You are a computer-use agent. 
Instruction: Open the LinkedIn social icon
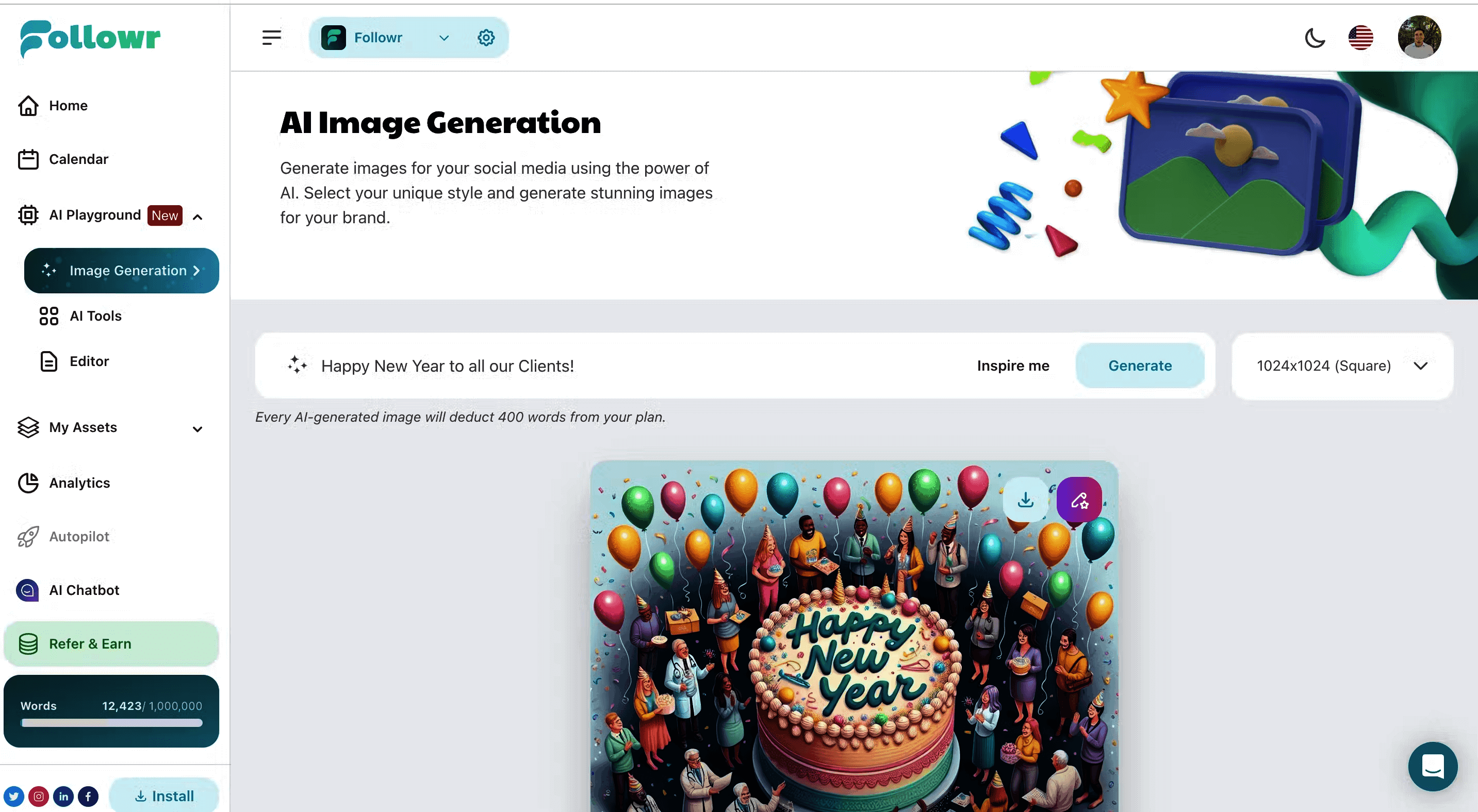[63, 796]
